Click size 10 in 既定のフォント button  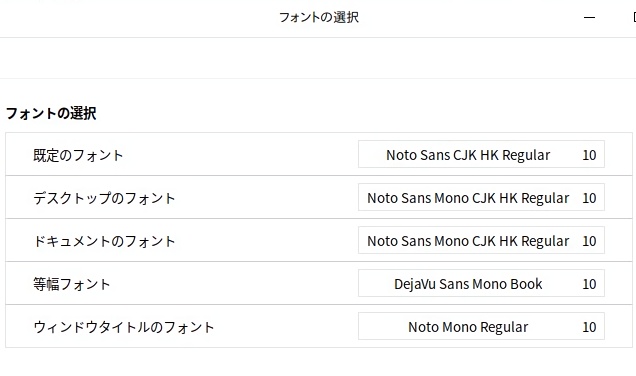[x=589, y=155]
